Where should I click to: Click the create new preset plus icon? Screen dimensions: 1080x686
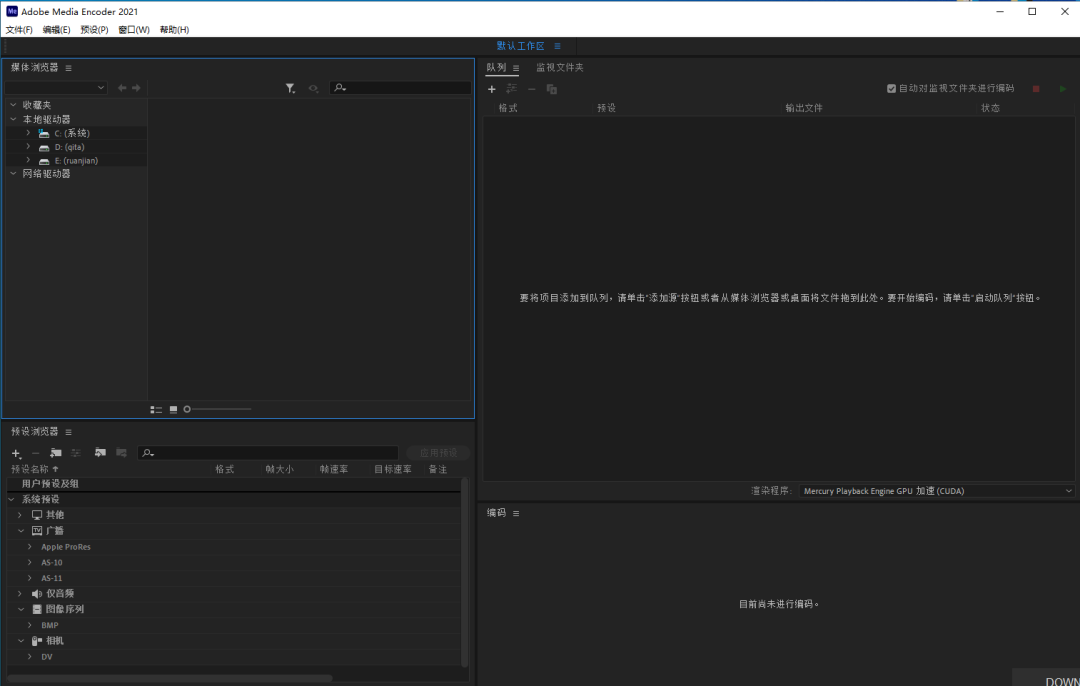point(17,453)
